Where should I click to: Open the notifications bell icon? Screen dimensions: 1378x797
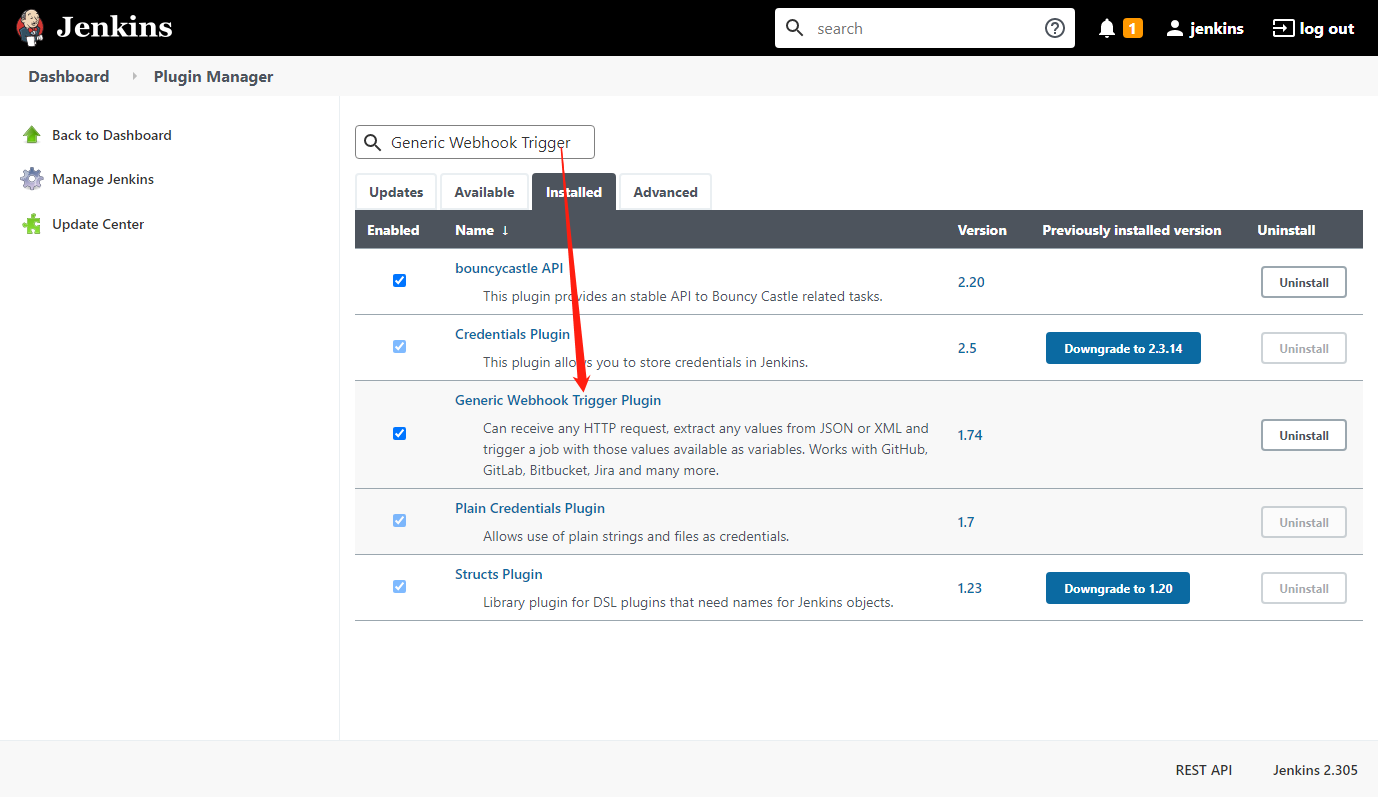[1107, 28]
